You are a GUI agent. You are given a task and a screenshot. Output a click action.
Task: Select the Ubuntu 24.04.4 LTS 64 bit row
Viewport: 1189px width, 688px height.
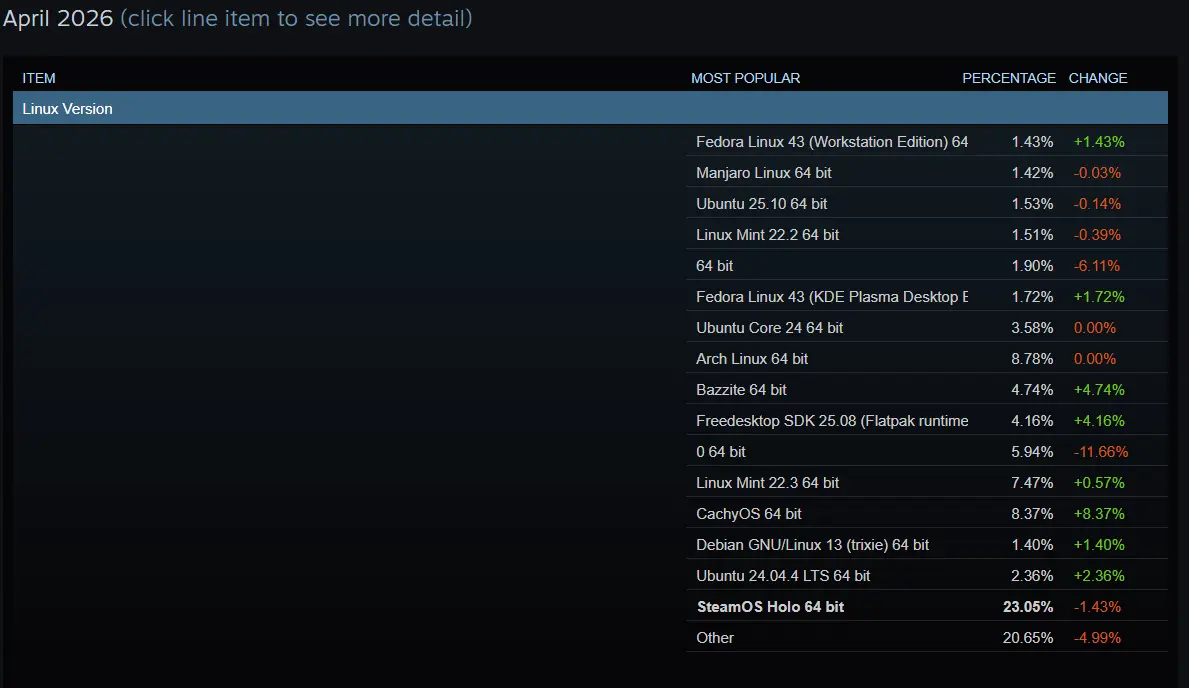tap(927, 576)
